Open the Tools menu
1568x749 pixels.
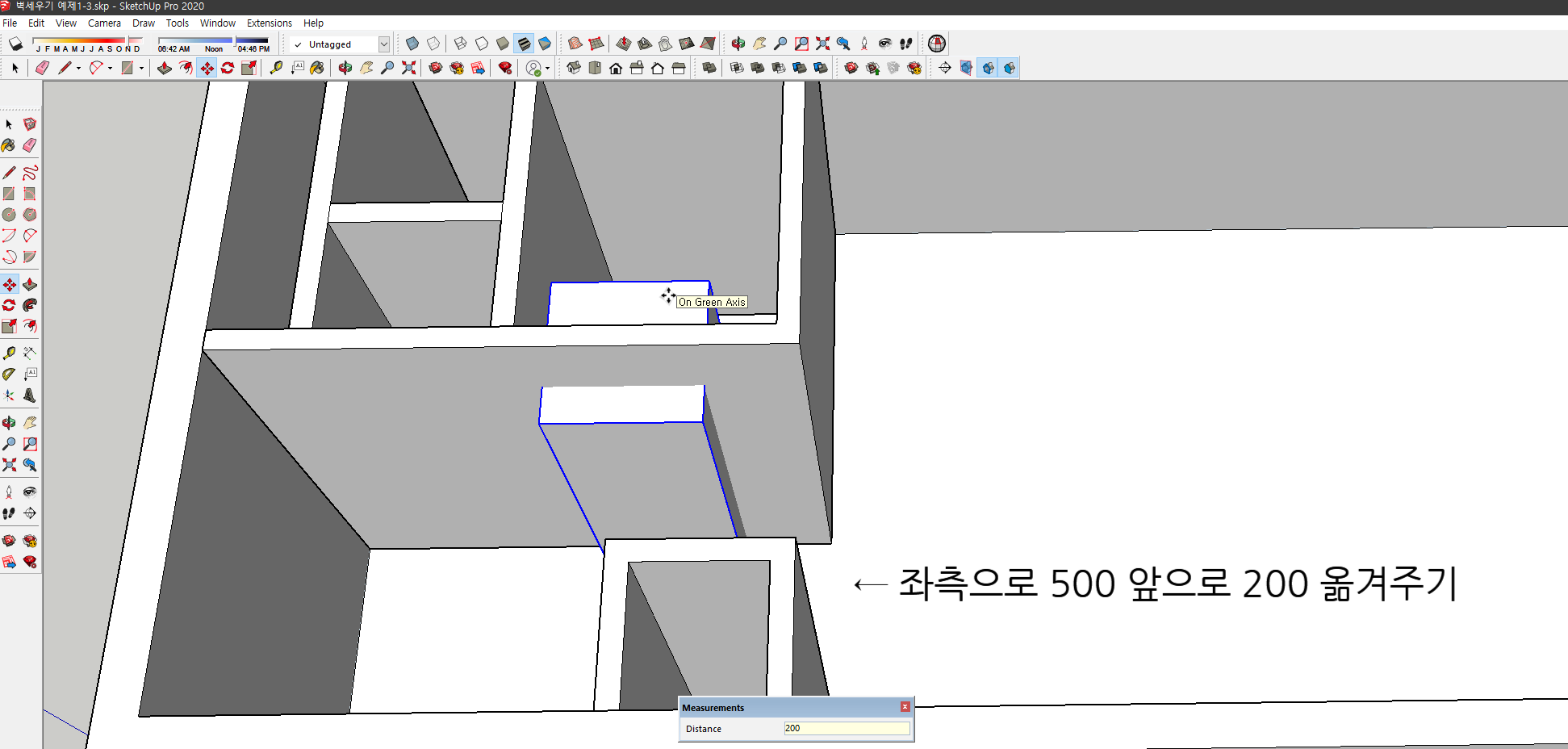[178, 23]
